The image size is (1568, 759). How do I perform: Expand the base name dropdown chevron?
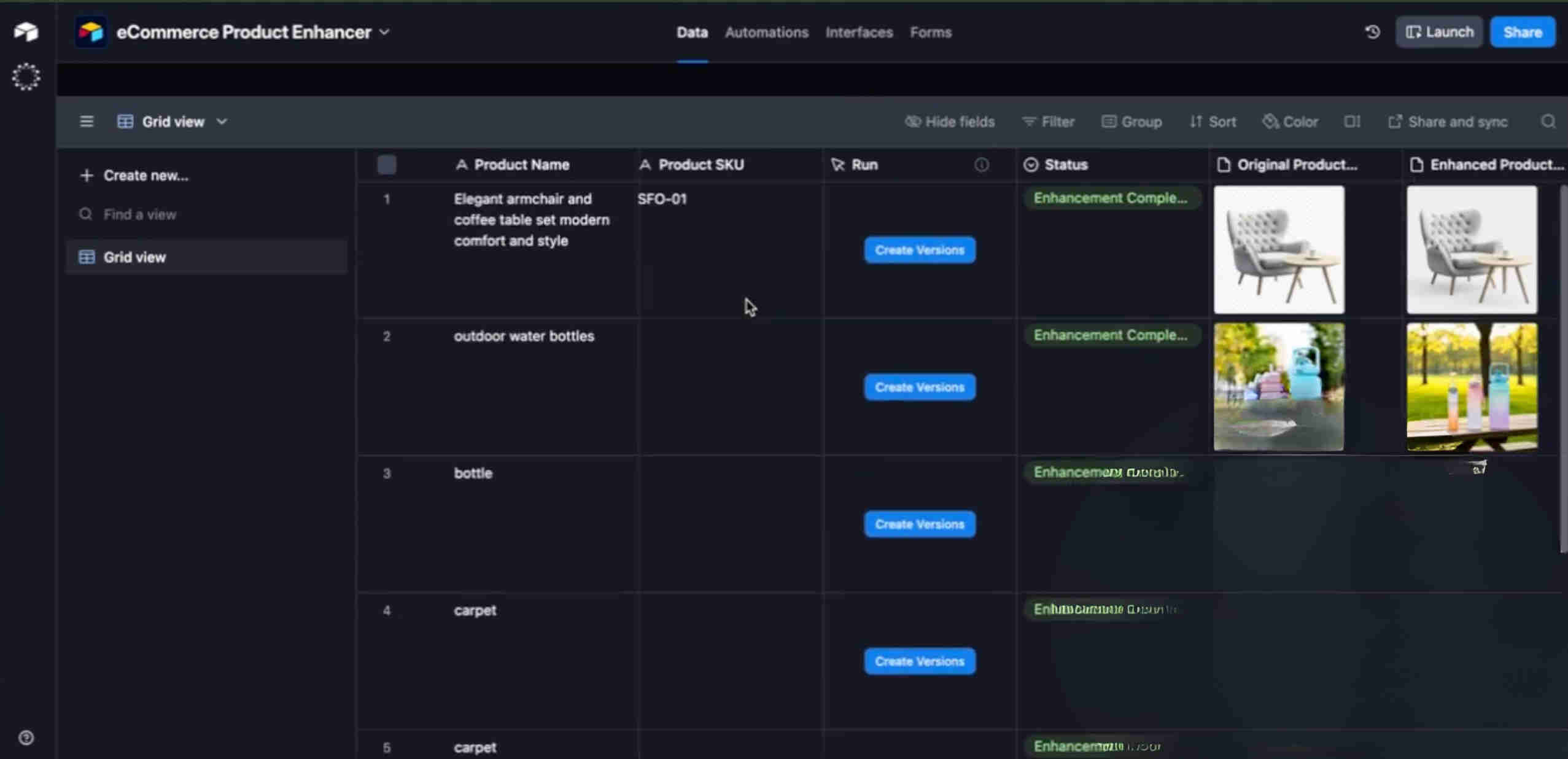384,32
